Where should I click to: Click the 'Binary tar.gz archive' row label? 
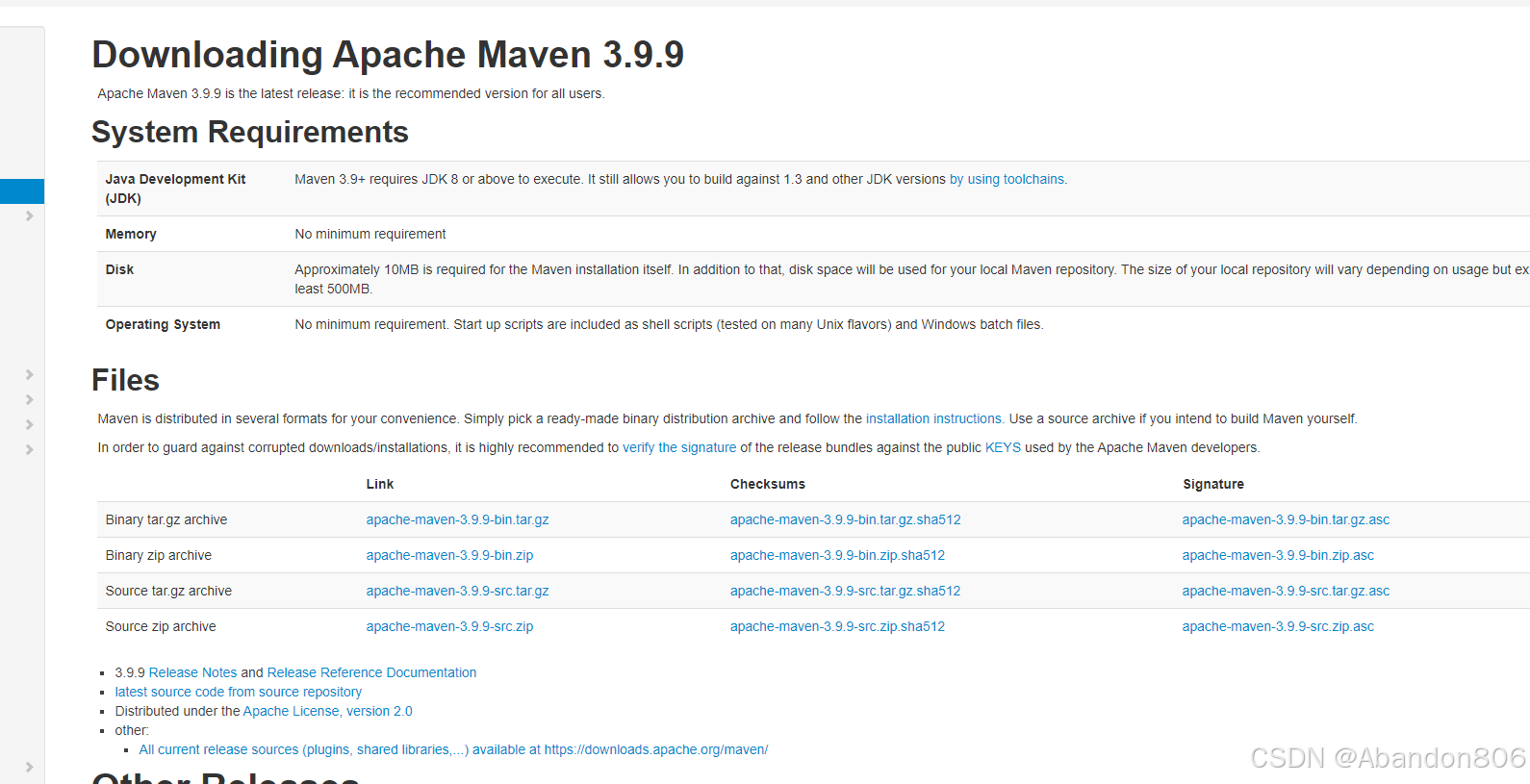[166, 519]
